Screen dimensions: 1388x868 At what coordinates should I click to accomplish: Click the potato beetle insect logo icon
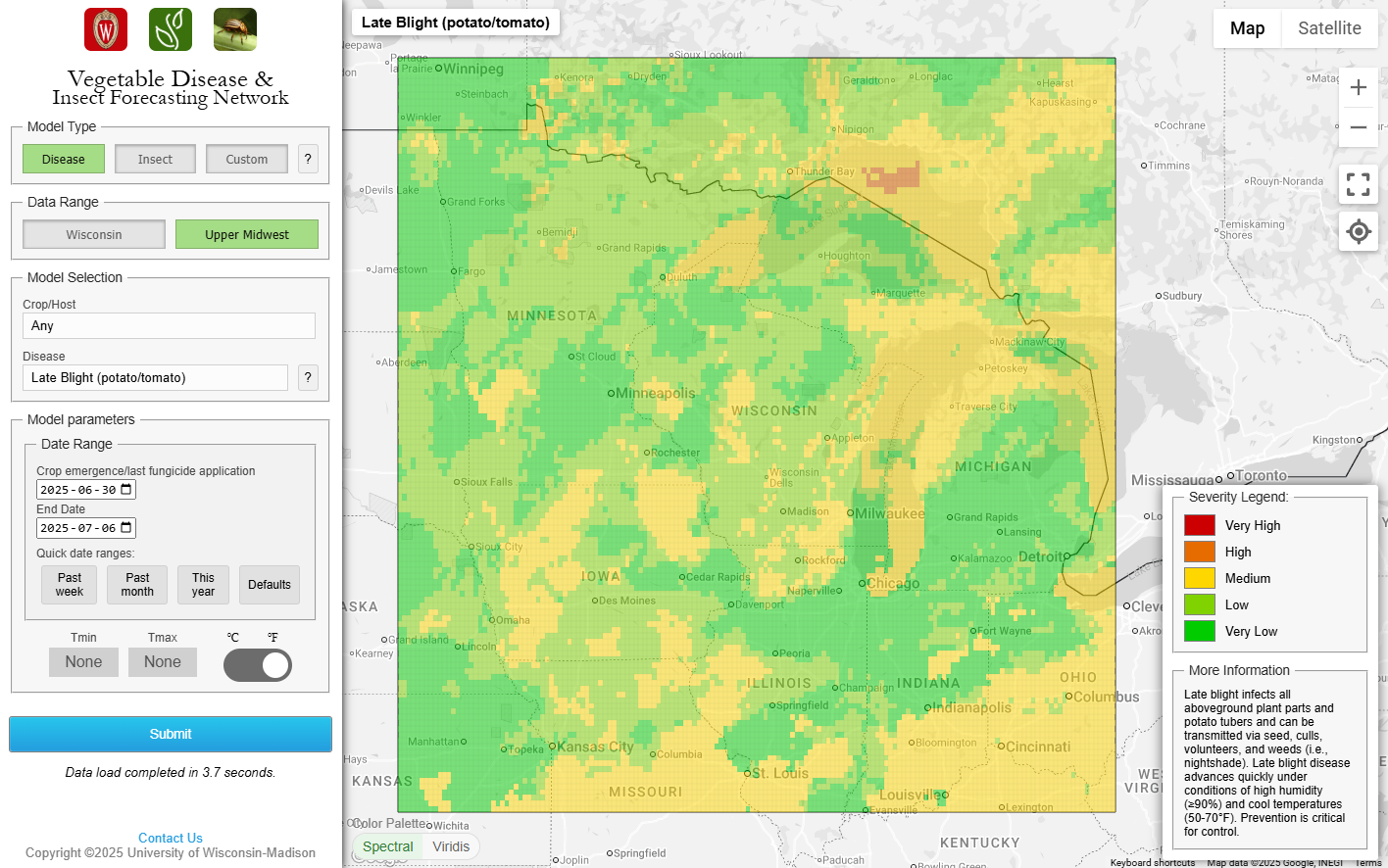(x=235, y=29)
